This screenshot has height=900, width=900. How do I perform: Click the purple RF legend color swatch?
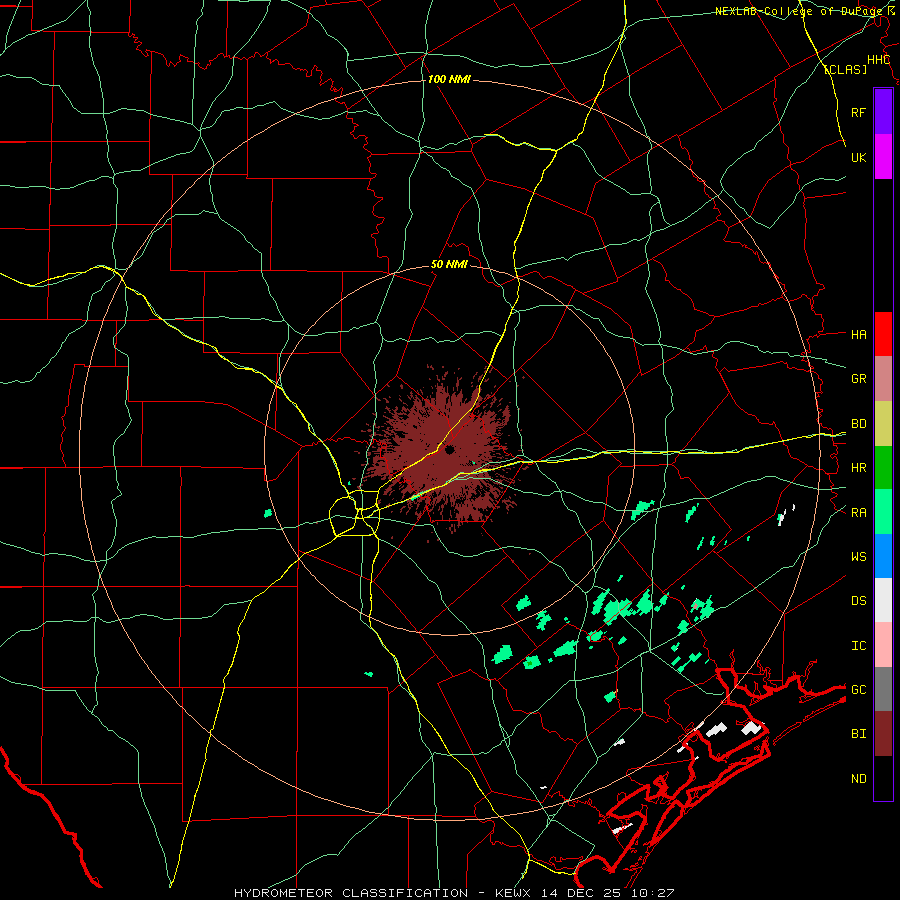pos(883,112)
